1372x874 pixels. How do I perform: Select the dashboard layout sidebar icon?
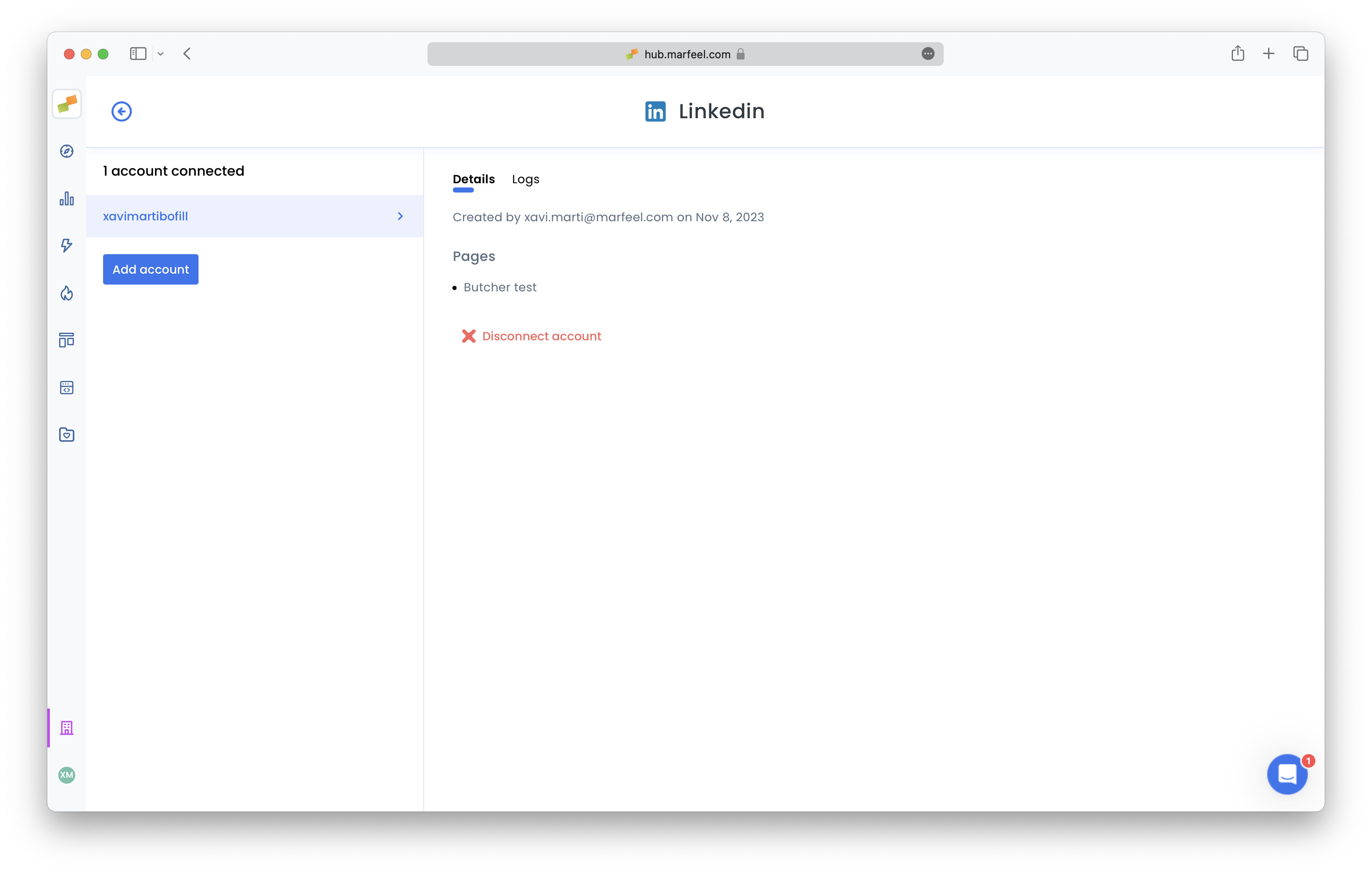67,340
